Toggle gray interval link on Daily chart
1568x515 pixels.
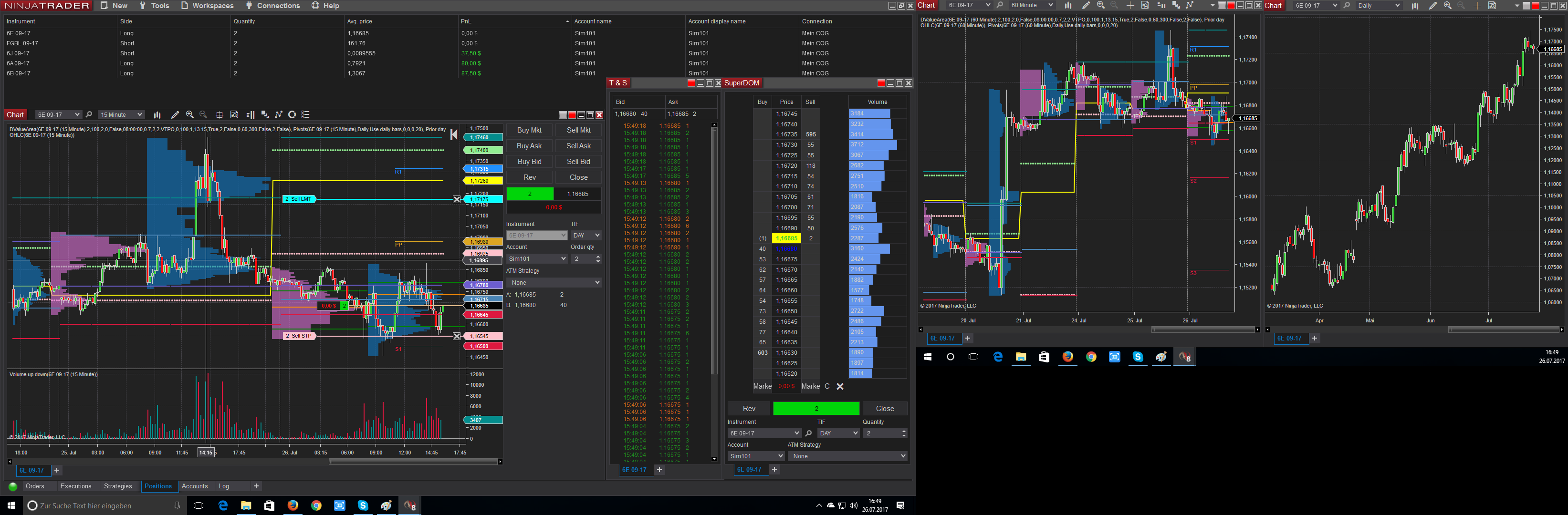(1526, 5)
